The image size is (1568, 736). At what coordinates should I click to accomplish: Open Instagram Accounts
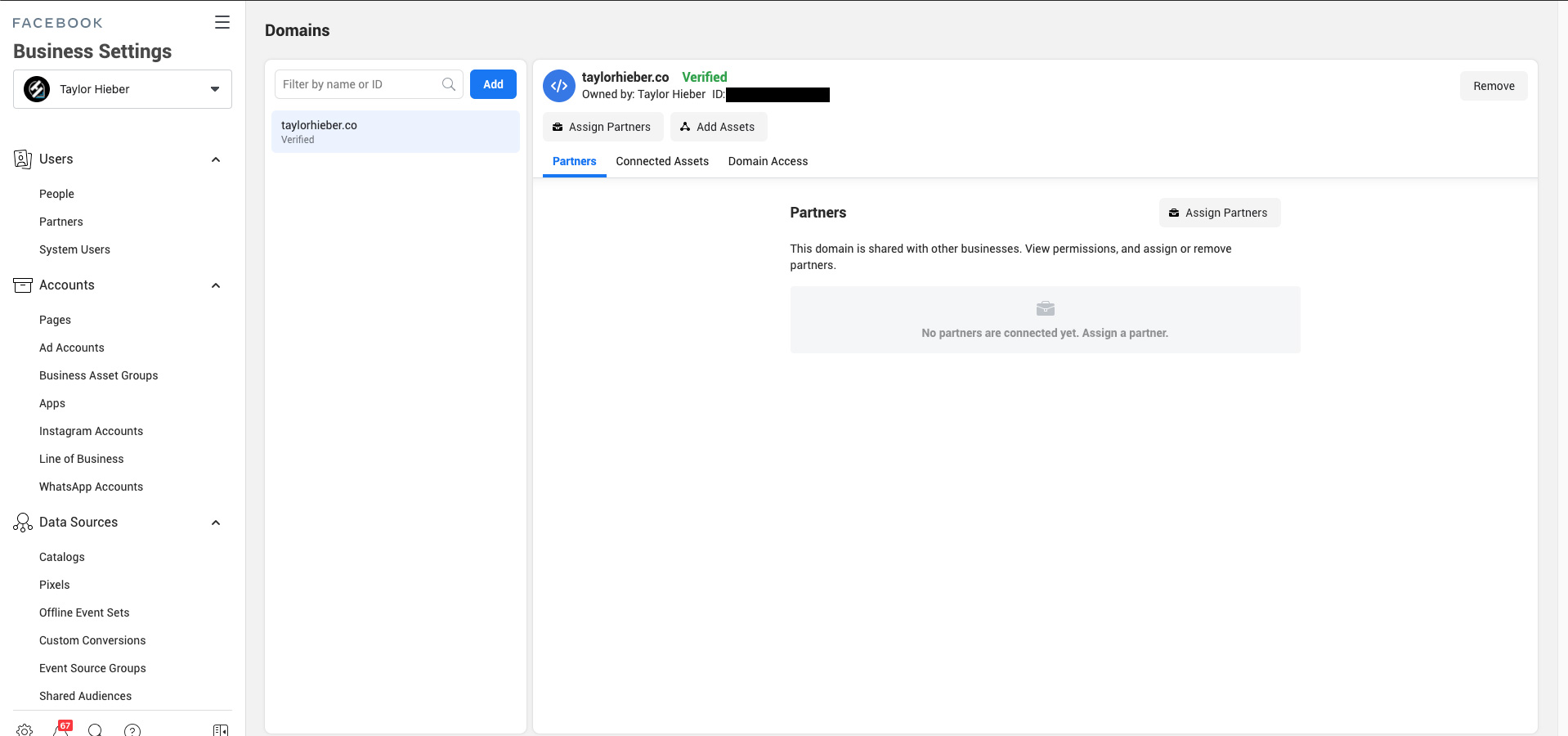pos(91,431)
